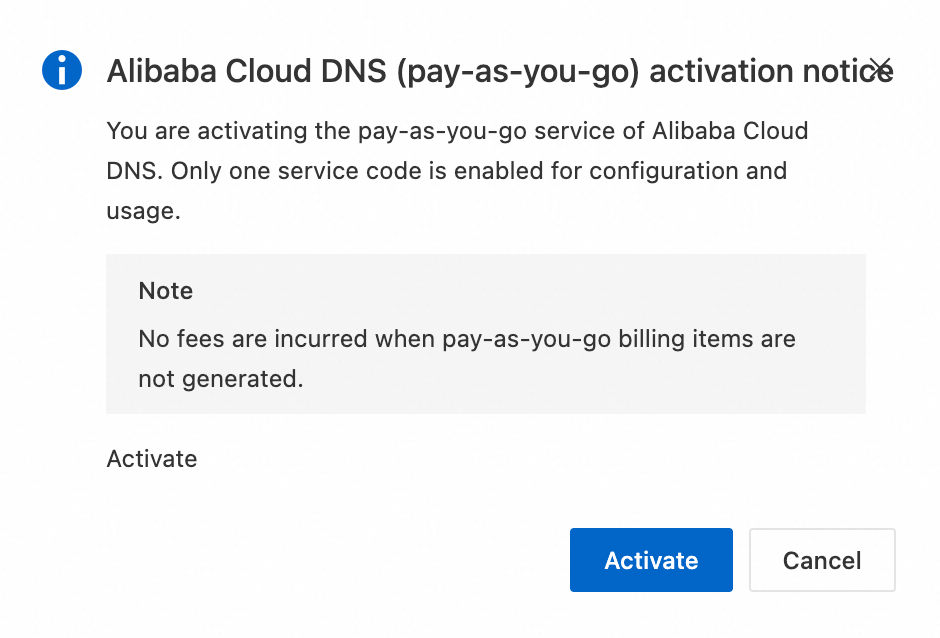The image size is (940, 638).
Task: Click "configuration and" in the description text
Action: coord(687,171)
